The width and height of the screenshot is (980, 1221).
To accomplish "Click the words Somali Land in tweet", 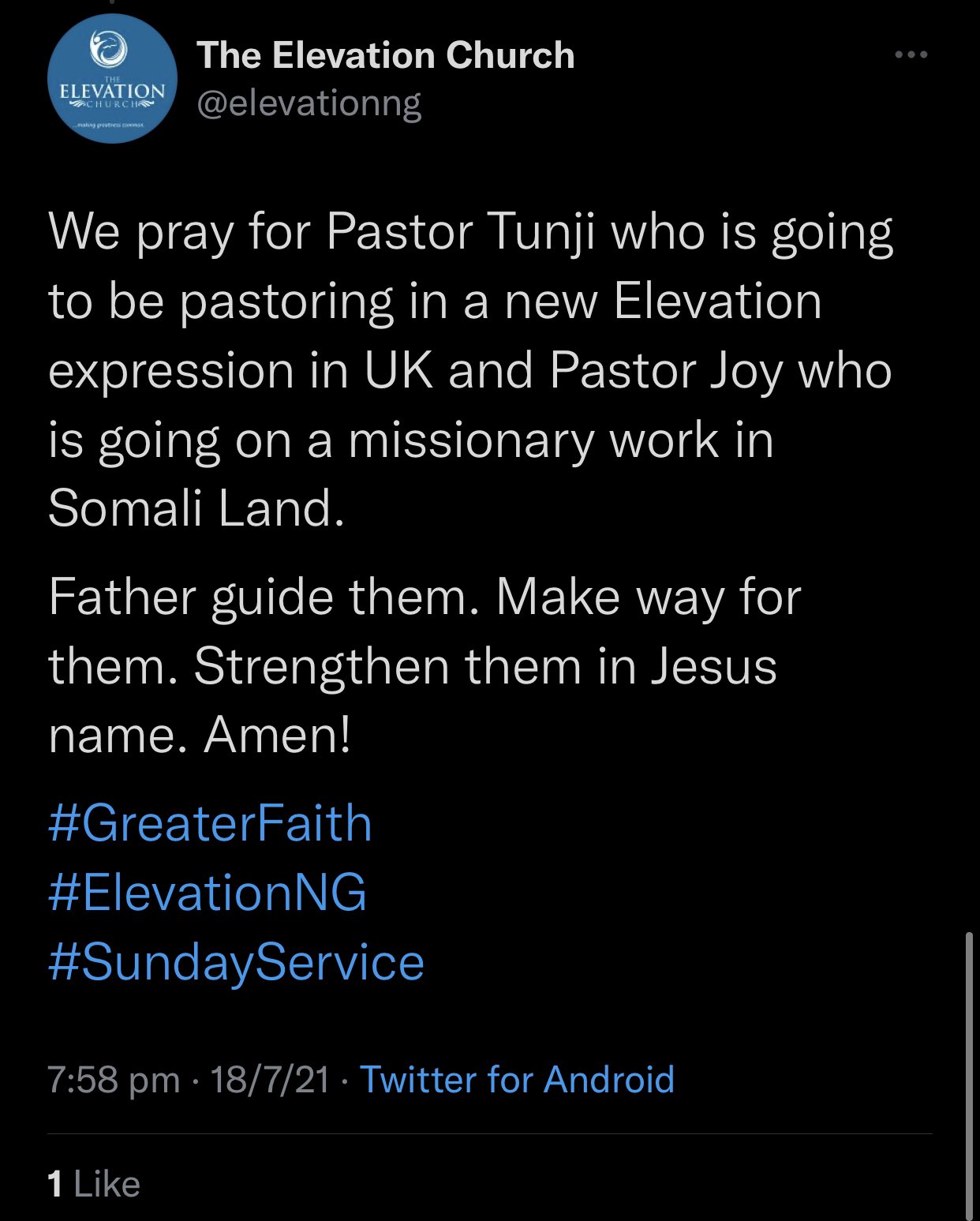I will pyautogui.click(x=196, y=508).
